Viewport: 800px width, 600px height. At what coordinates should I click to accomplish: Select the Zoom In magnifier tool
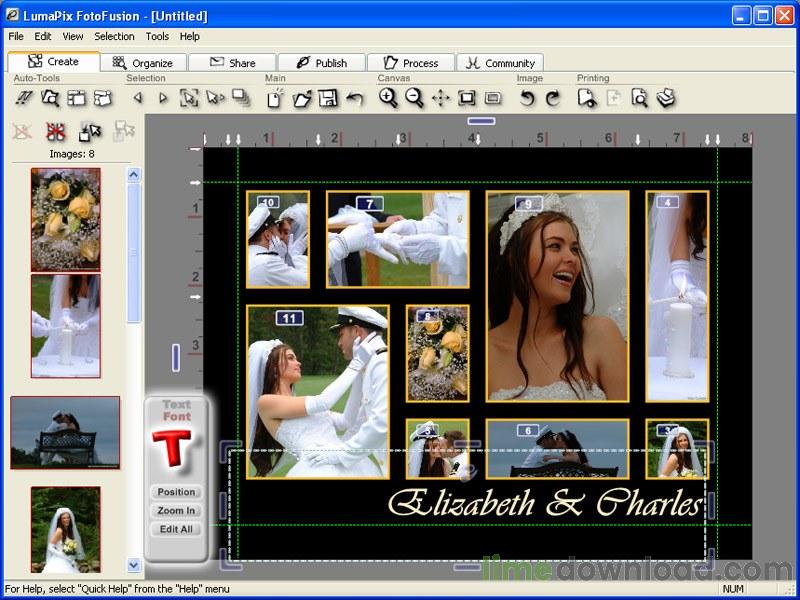pos(386,98)
